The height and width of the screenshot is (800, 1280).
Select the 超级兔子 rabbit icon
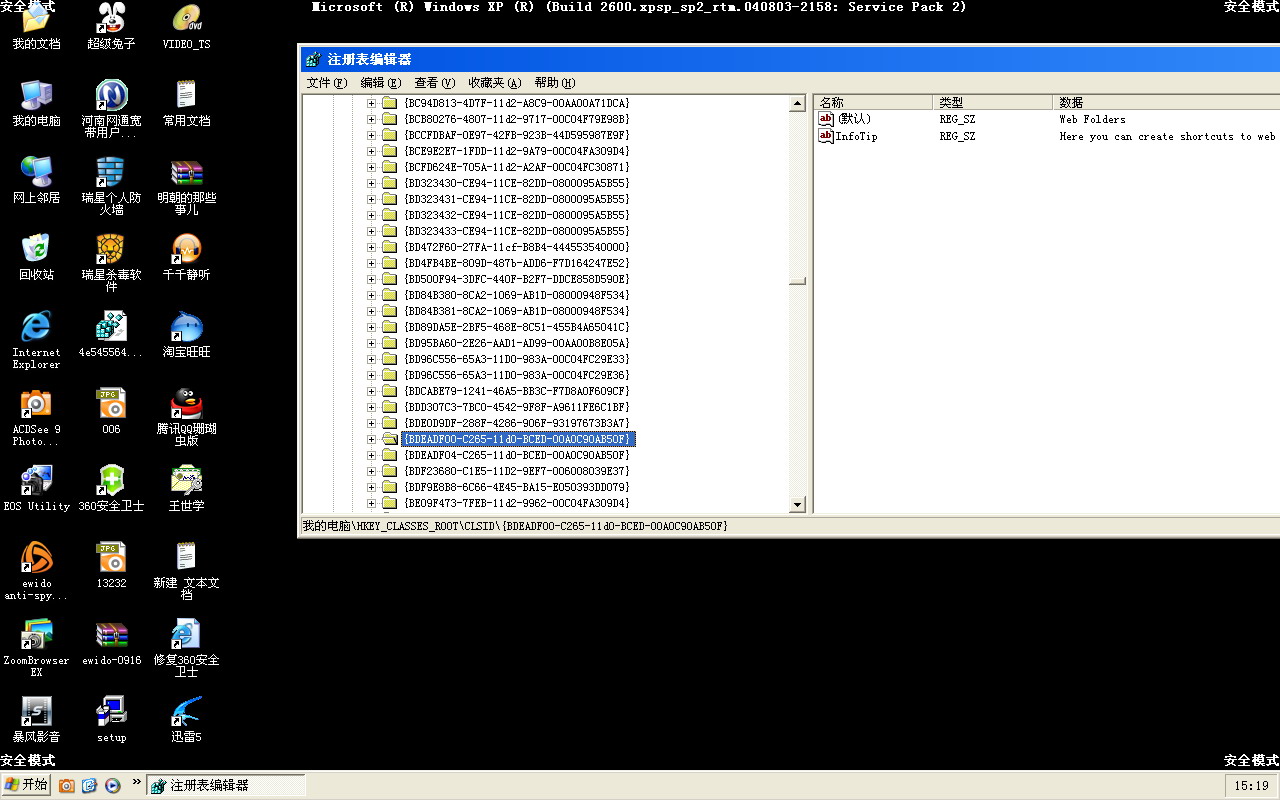[111, 18]
